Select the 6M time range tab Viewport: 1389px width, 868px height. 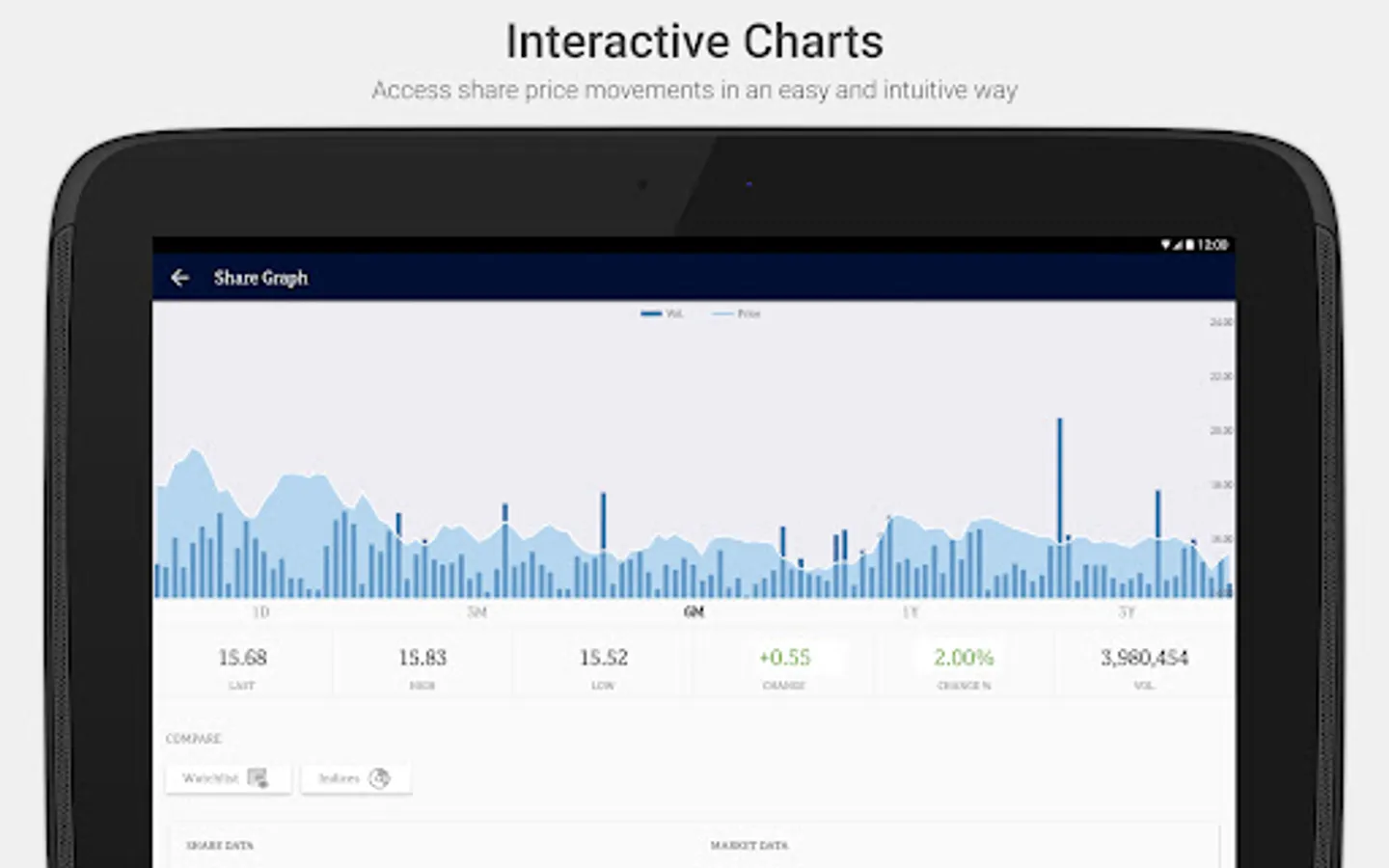(694, 612)
